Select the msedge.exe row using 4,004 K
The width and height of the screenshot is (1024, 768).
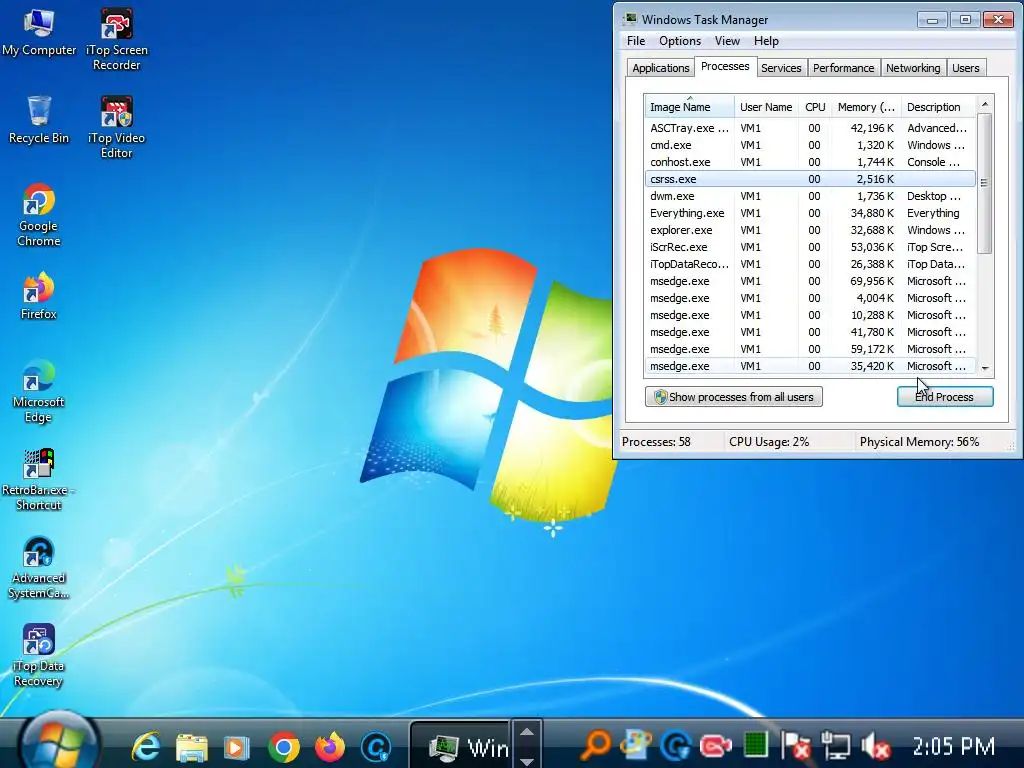pos(810,298)
